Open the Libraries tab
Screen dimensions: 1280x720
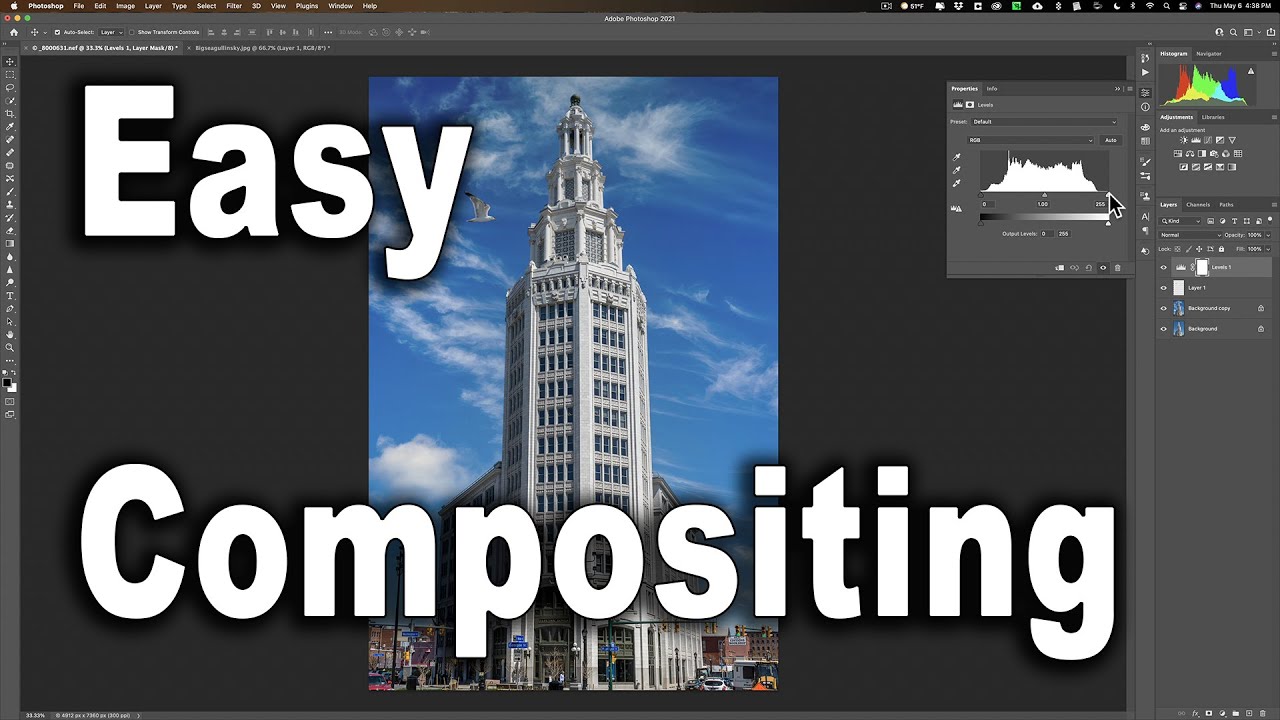[x=1213, y=117]
